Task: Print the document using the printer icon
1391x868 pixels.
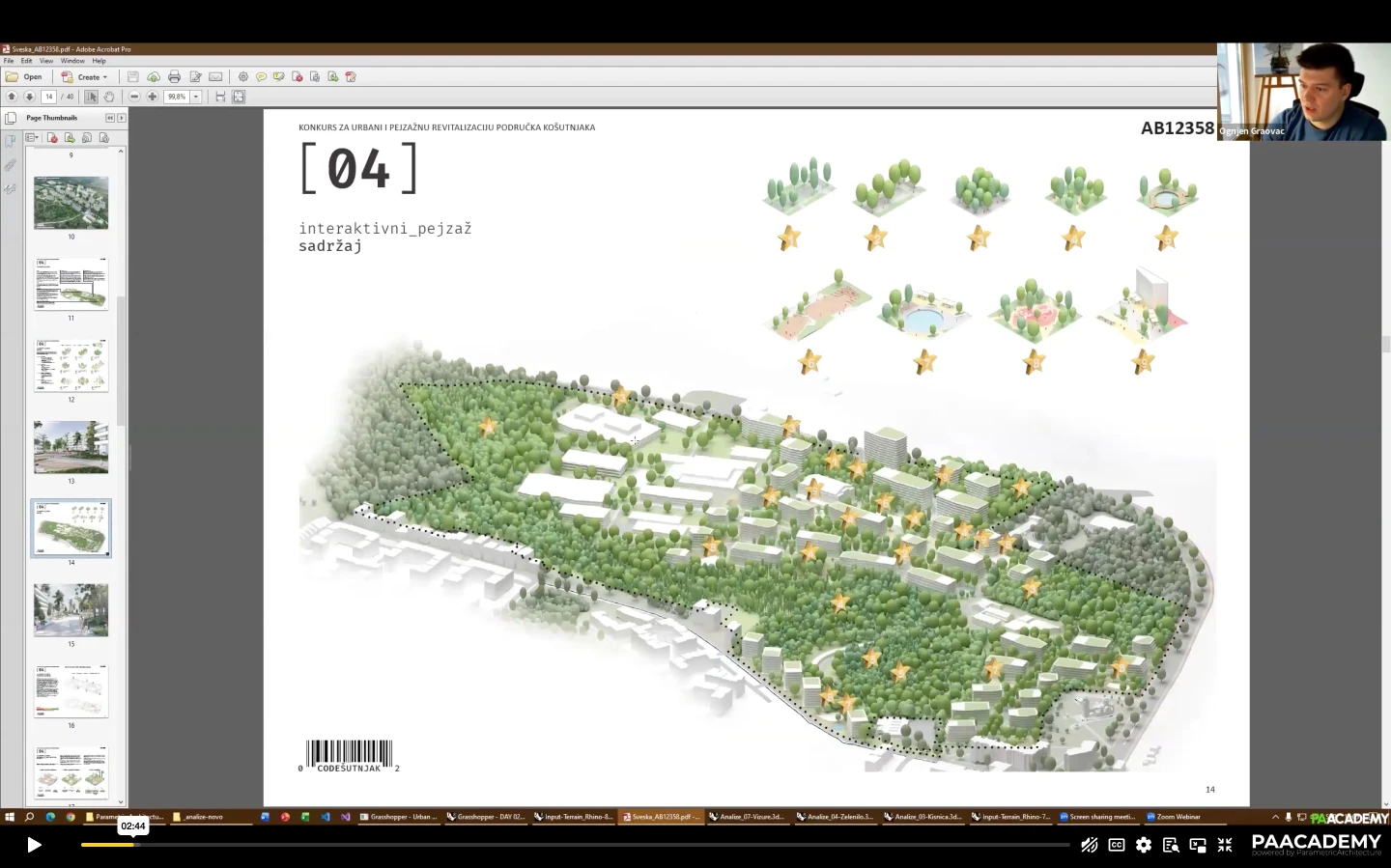Action: pyautogui.click(x=174, y=77)
